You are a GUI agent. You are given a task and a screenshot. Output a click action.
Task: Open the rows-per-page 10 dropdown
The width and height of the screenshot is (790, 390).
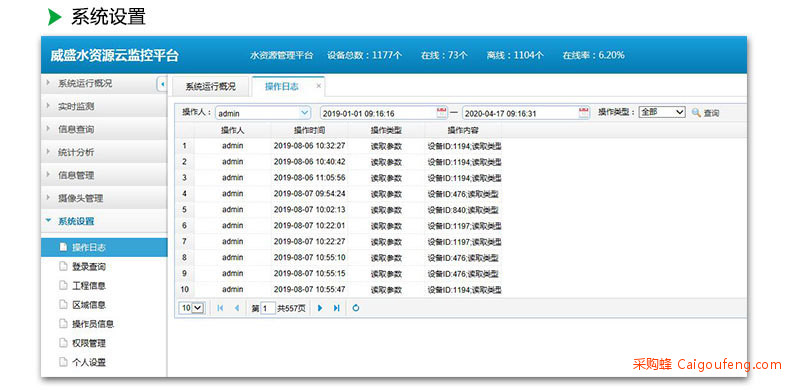click(192, 308)
